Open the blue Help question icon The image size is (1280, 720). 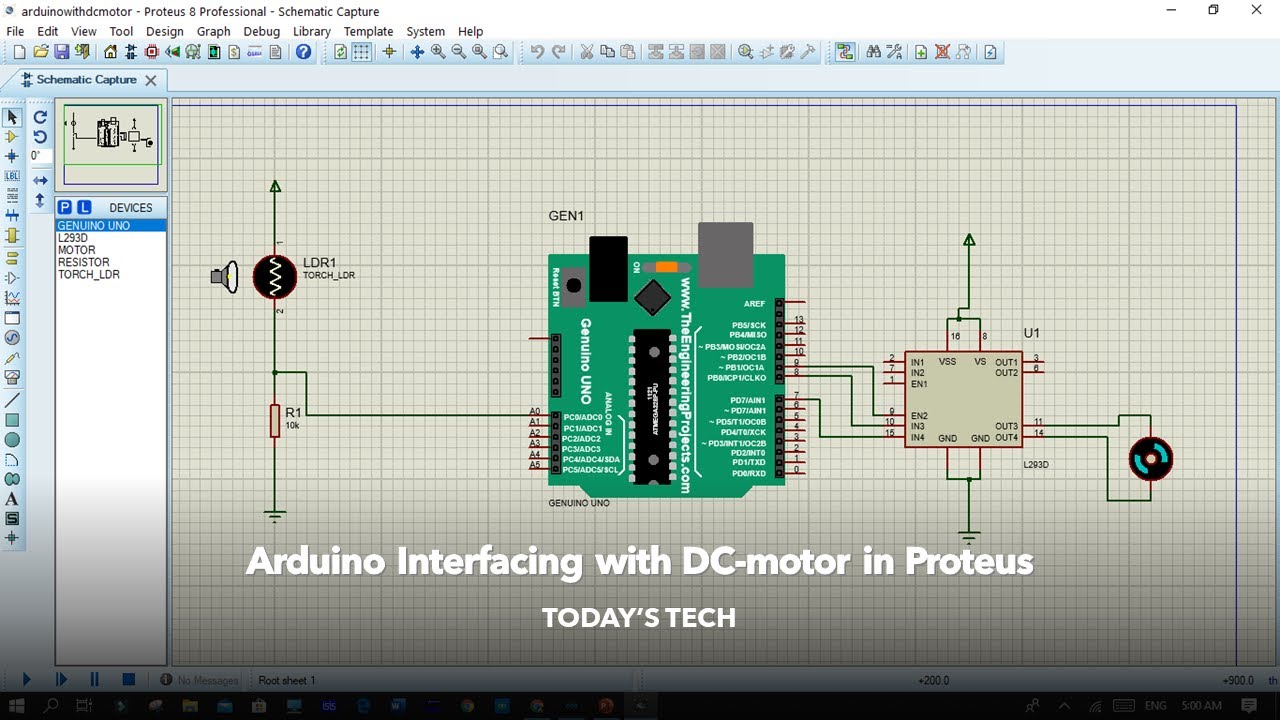click(303, 52)
